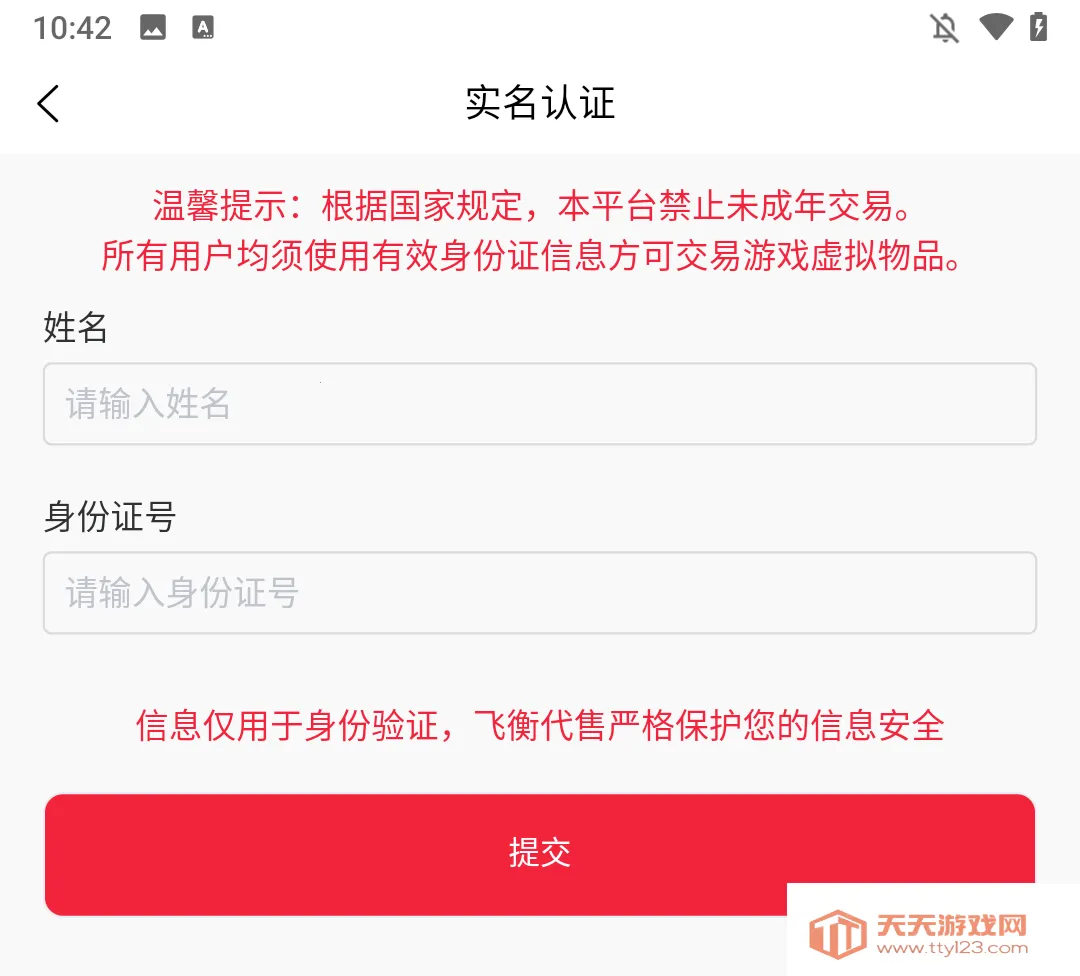Focus the 请输入姓名 name field
This screenshot has width=1080, height=976.
(540, 404)
